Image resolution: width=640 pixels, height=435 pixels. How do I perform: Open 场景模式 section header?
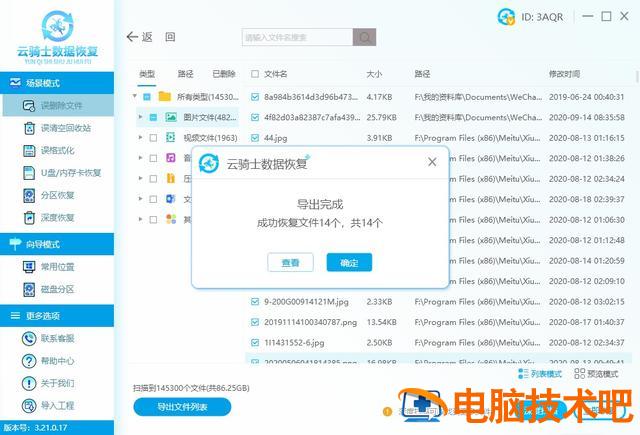pyautogui.click(x=57, y=83)
